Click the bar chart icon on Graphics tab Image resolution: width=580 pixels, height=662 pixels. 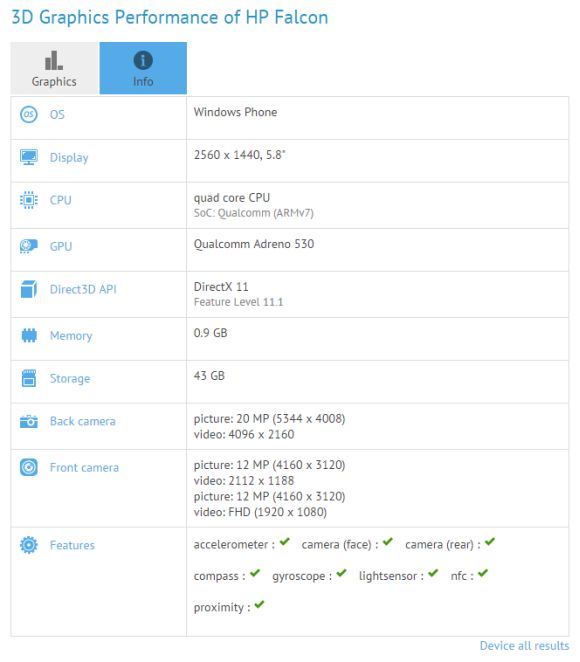tap(54, 60)
